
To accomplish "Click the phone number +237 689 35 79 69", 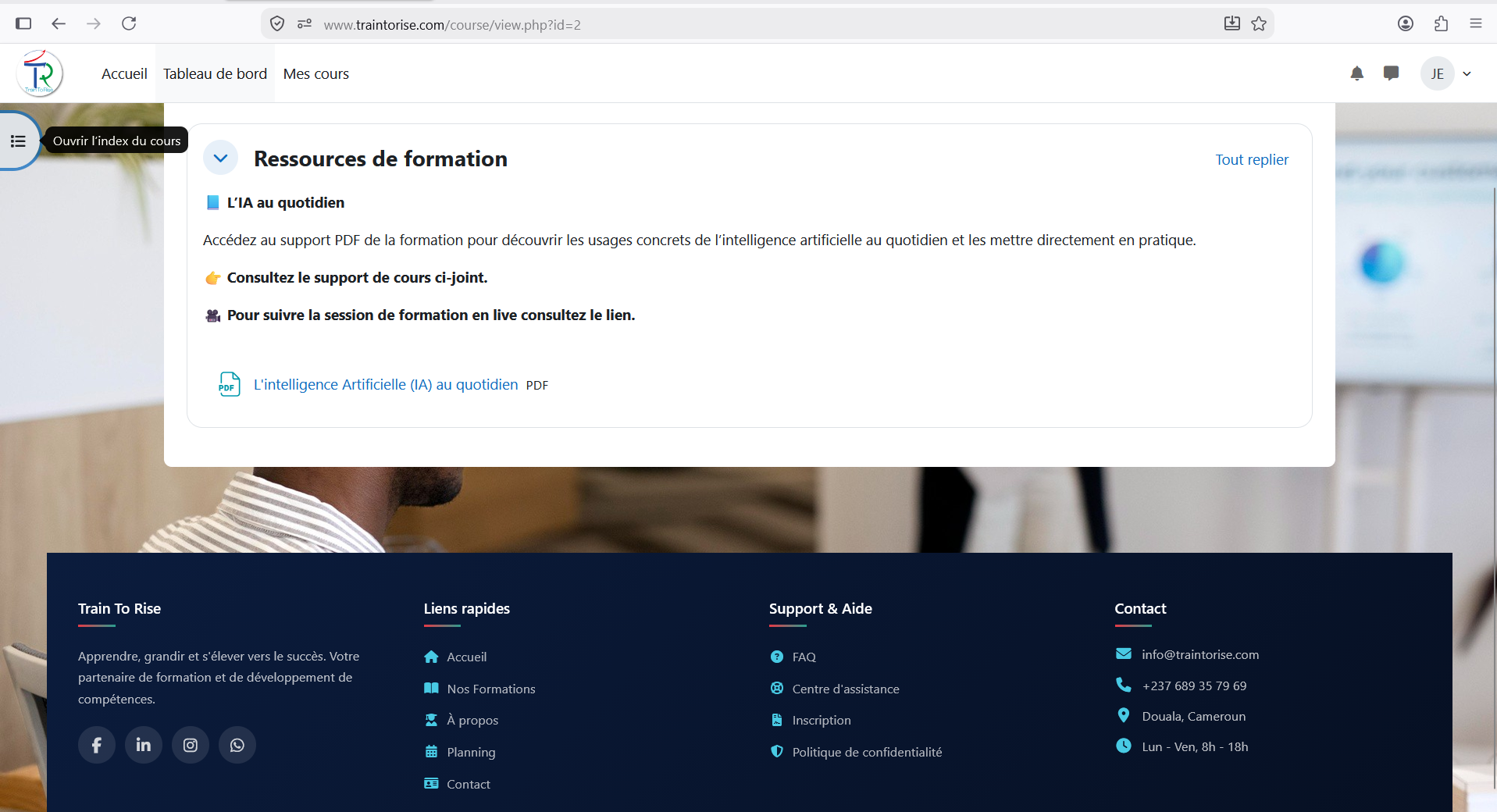I will [1194, 686].
